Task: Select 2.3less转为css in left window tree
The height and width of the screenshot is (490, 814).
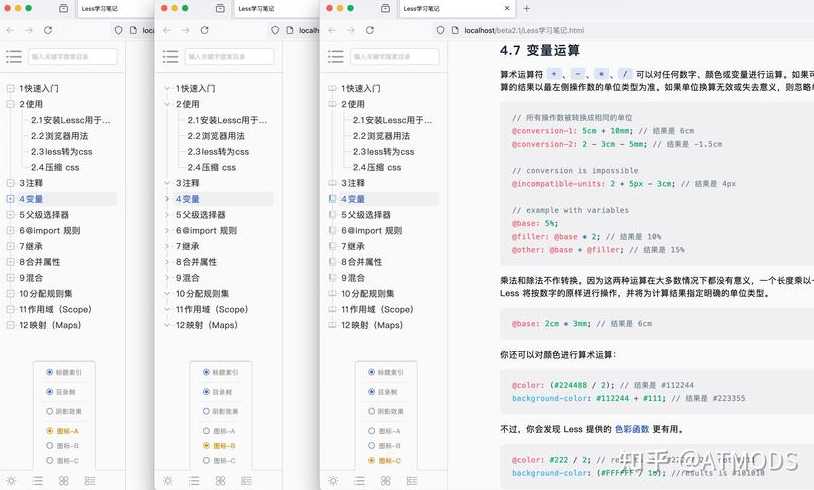Action: (x=61, y=152)
